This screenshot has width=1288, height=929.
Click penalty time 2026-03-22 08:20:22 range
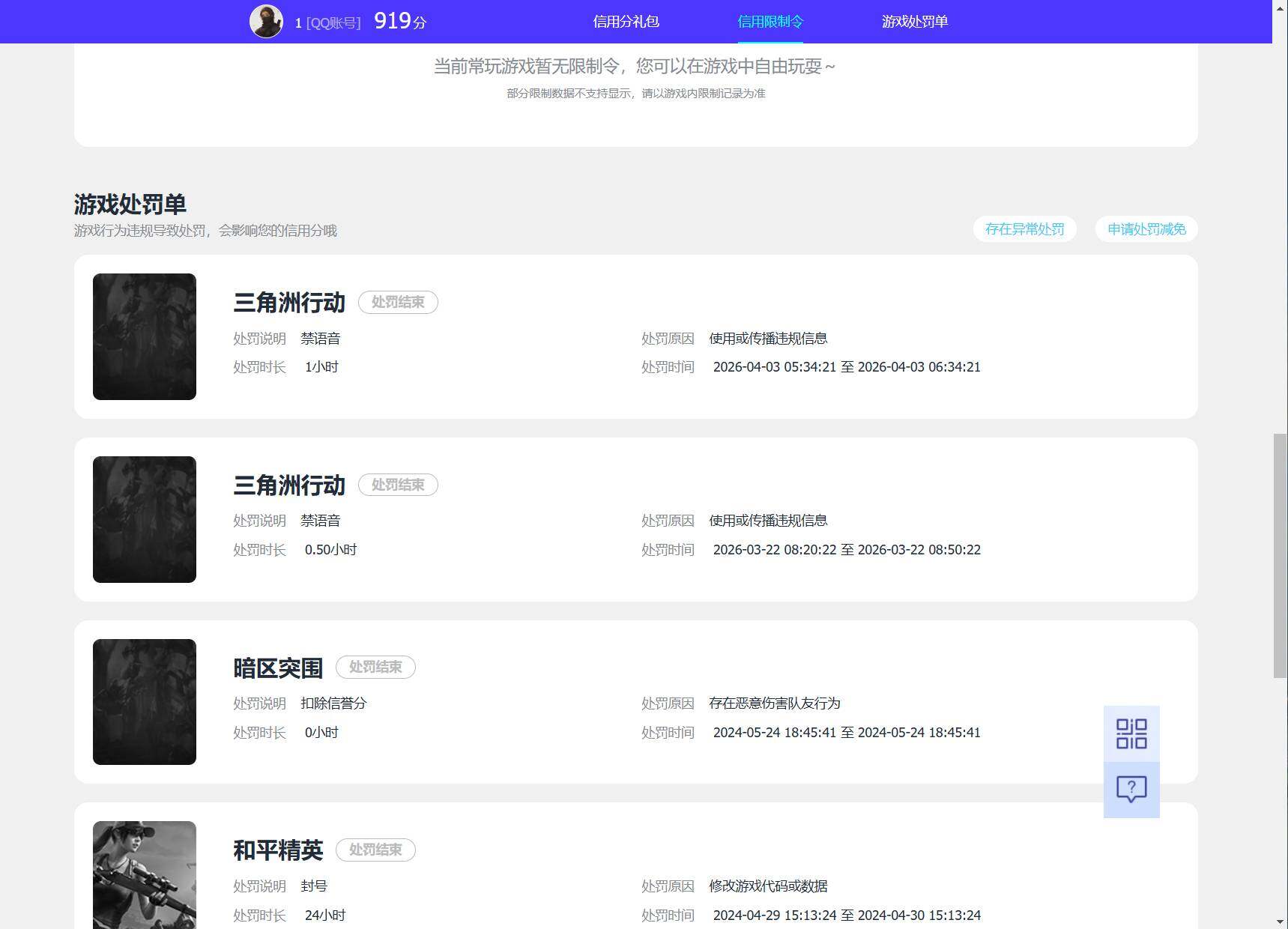click(x=847, y=550)
